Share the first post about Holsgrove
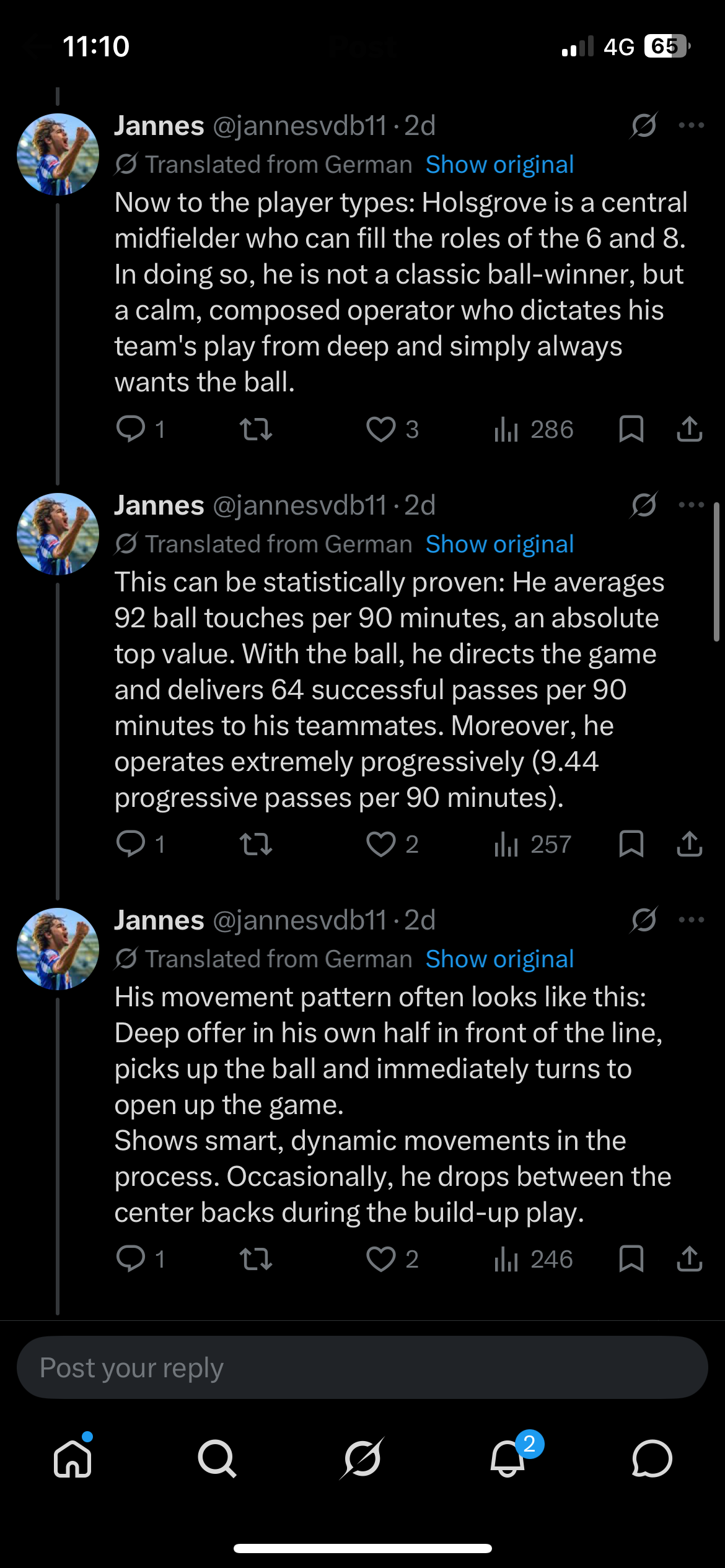 (x=689, y=429)
